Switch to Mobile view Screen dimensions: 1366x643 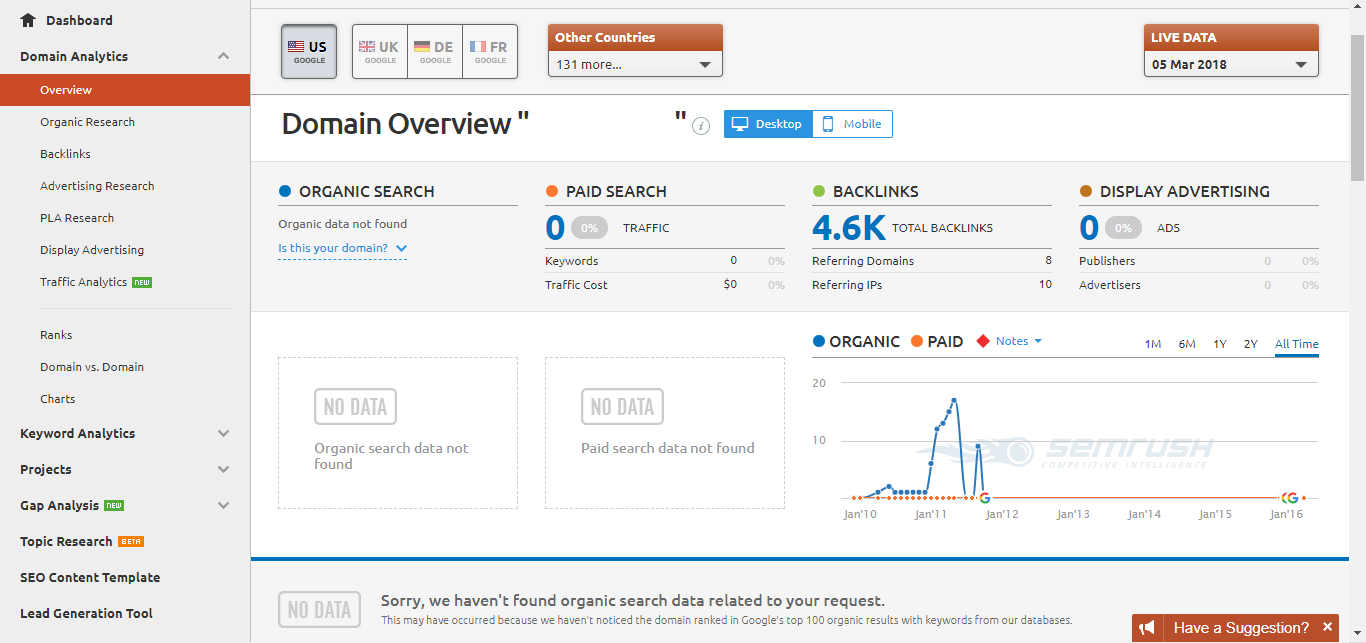852,124
